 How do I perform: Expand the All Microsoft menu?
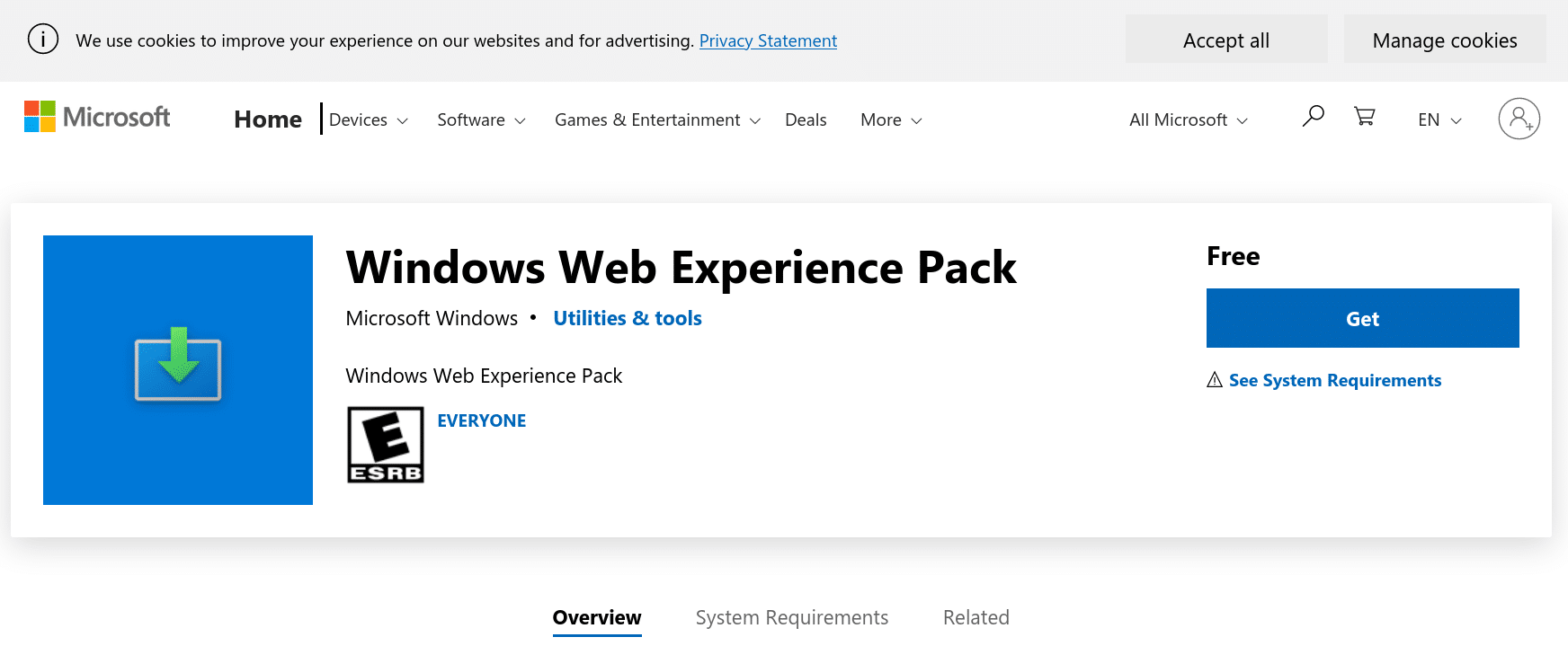point(1189,119)
